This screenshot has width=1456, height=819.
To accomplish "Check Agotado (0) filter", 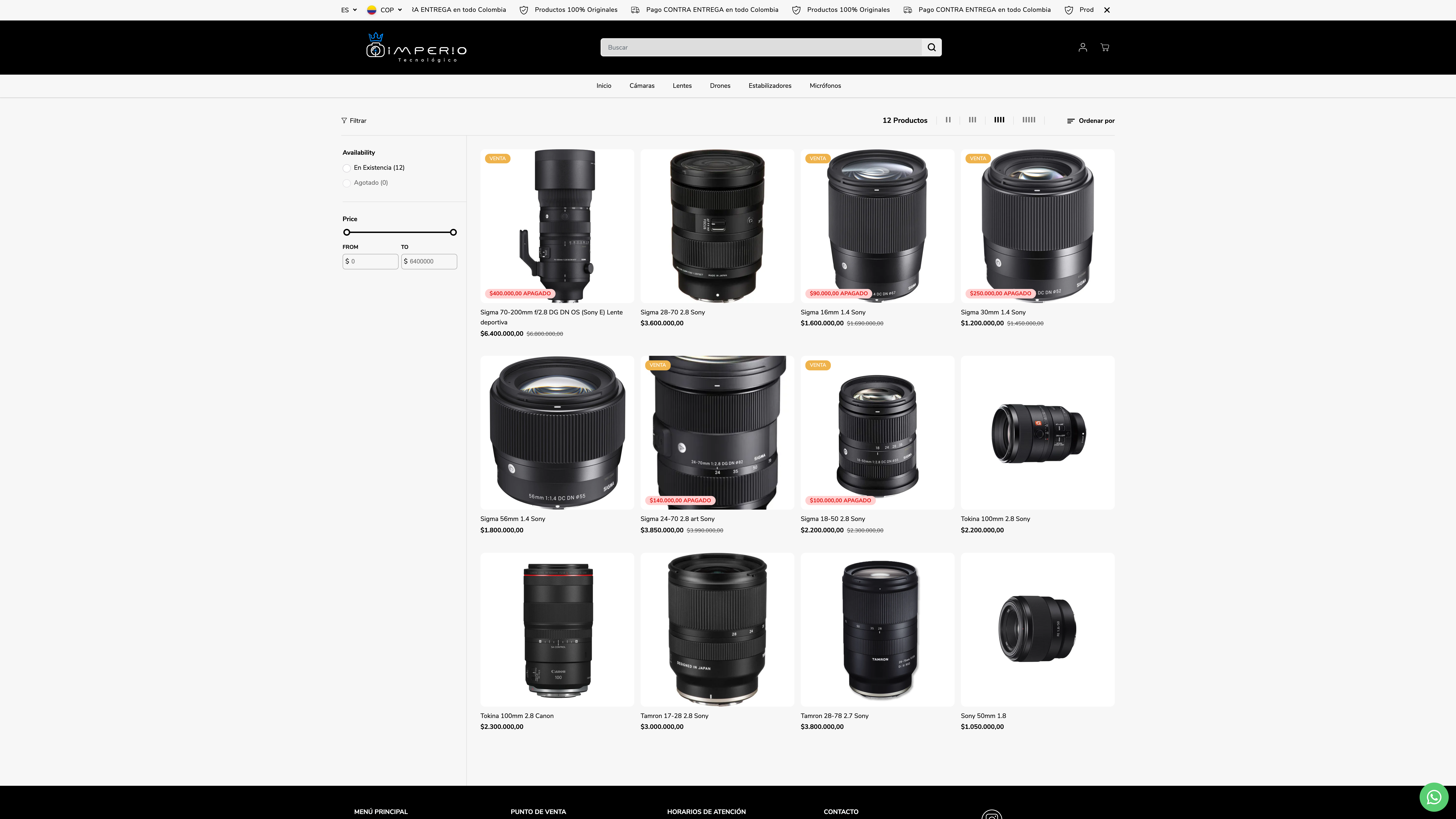I will (x=346, y=183).
